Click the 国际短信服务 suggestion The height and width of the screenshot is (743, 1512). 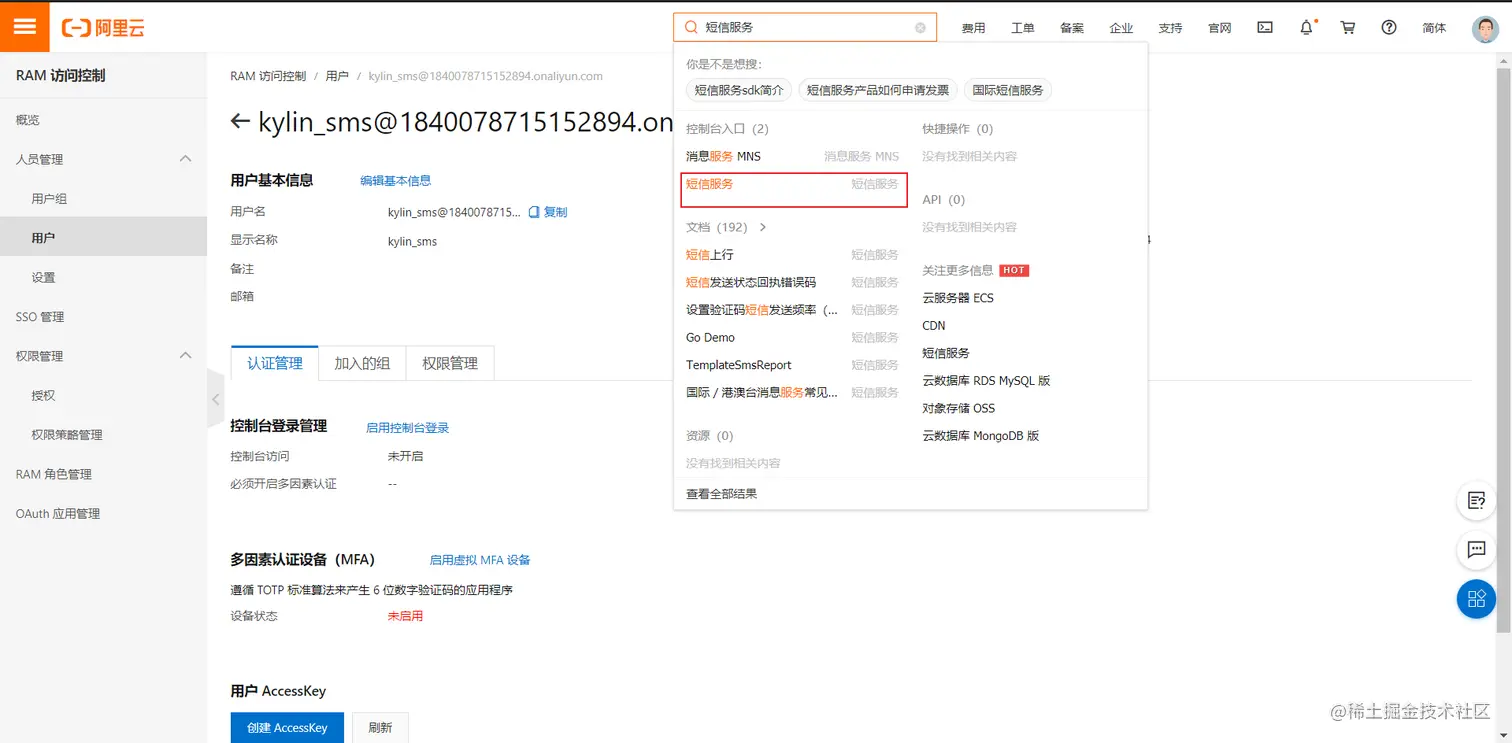1008,90
